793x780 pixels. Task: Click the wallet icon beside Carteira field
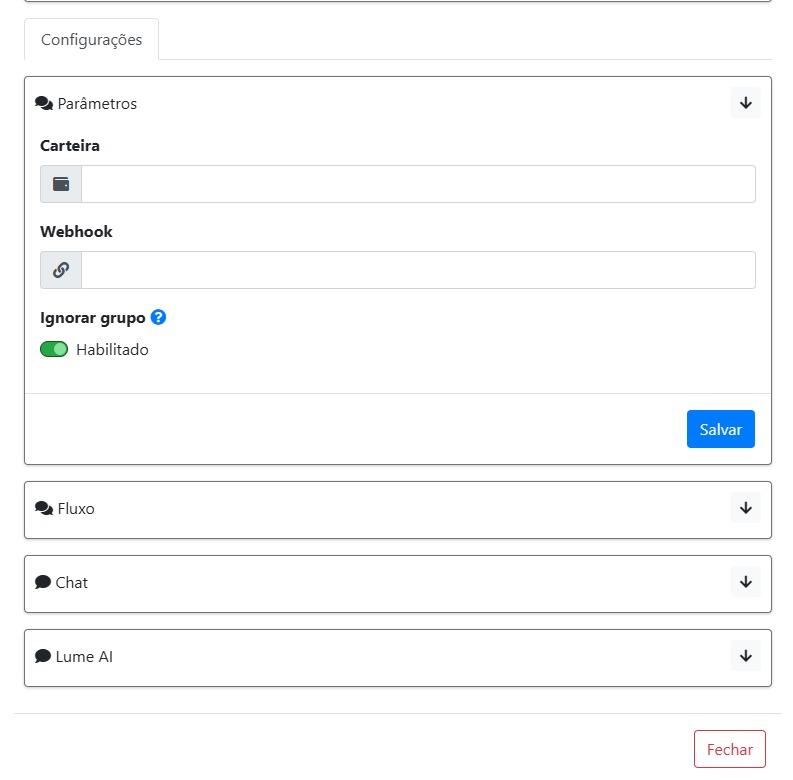pos(61,184)
